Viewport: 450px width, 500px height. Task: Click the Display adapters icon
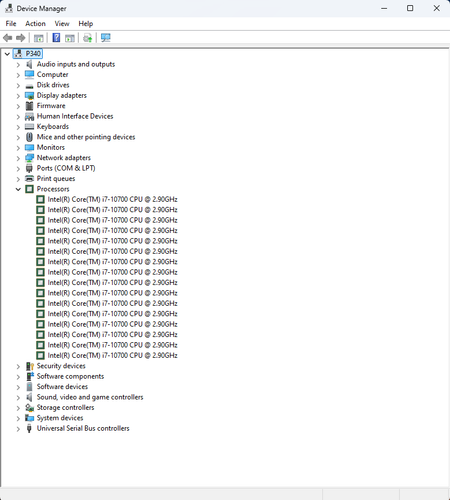(x=29, y=96)
